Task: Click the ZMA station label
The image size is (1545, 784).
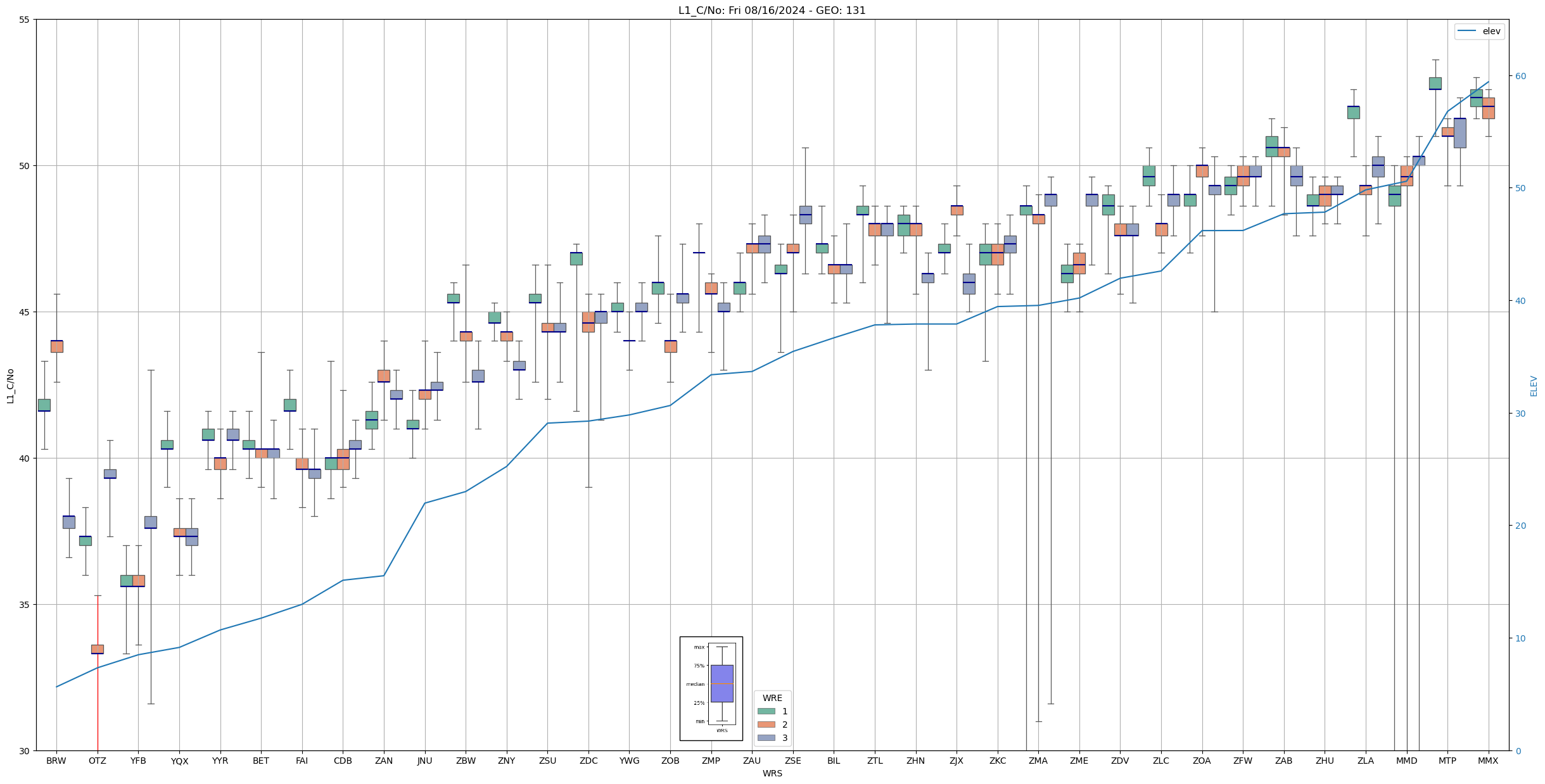Action: pyautogui.click(x=1038, y=761)
